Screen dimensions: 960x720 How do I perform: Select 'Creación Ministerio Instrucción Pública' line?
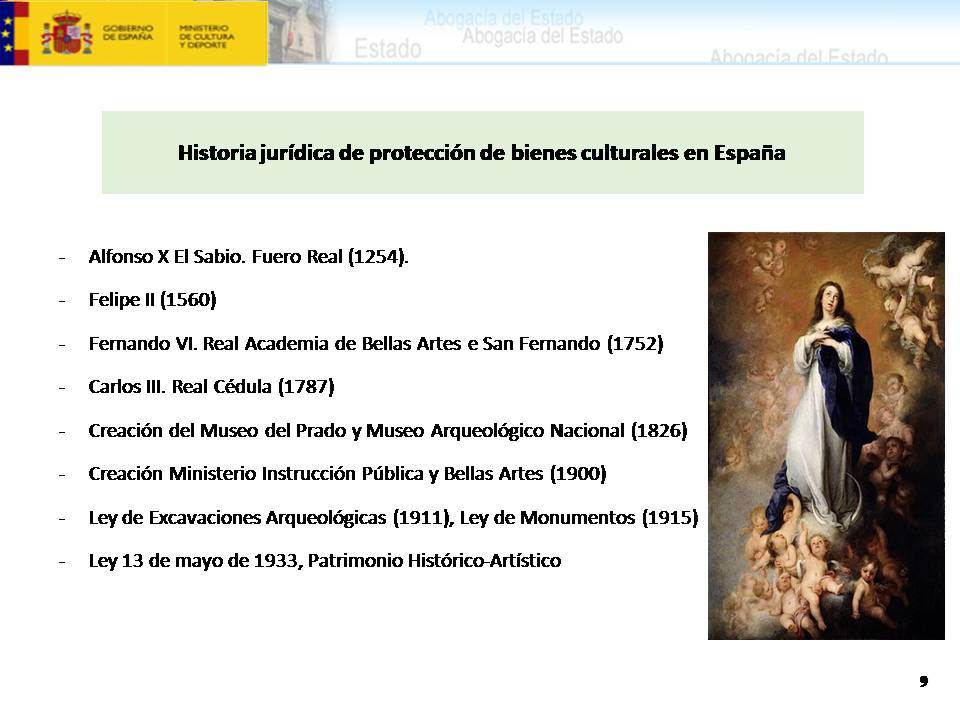347,474
